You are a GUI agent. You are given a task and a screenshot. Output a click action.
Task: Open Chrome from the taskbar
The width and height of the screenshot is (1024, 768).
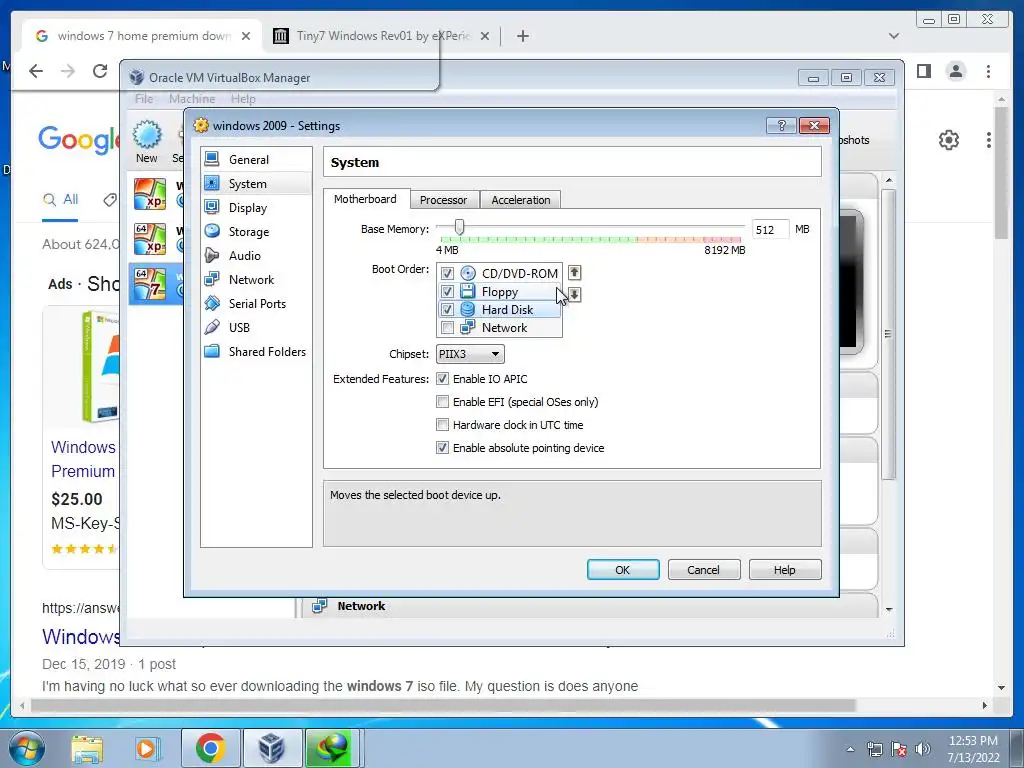click(x=210, y=748)
